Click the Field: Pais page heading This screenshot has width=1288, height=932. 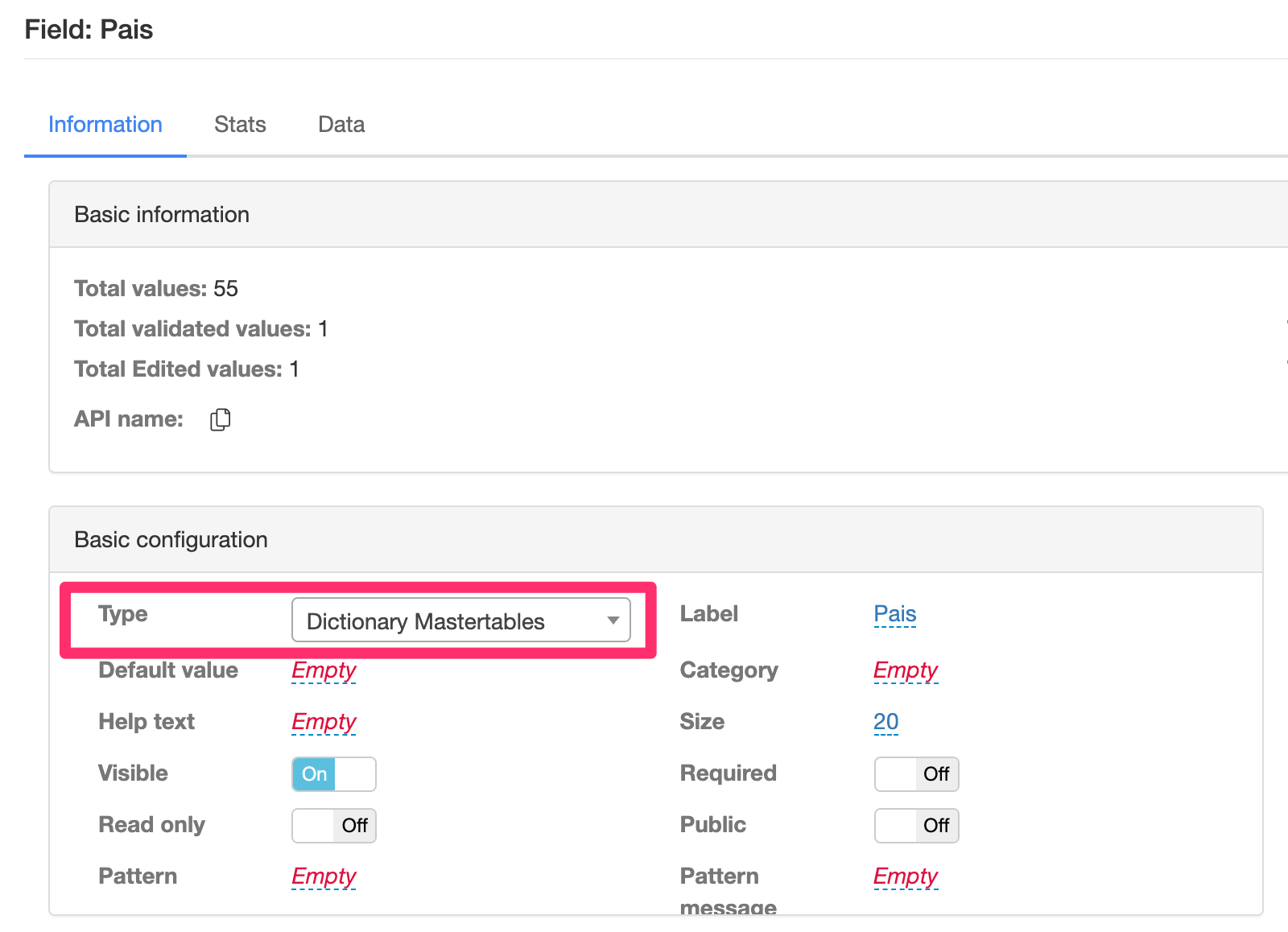[x=89, y=30]
